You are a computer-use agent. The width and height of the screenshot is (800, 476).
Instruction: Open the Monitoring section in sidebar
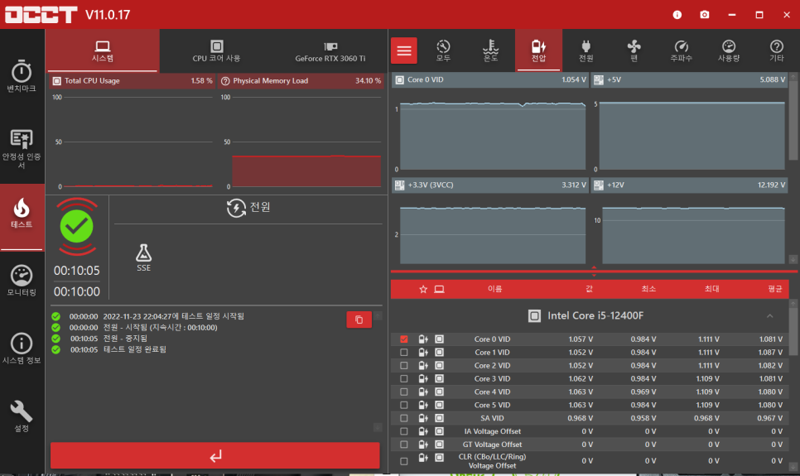(21, 281)
